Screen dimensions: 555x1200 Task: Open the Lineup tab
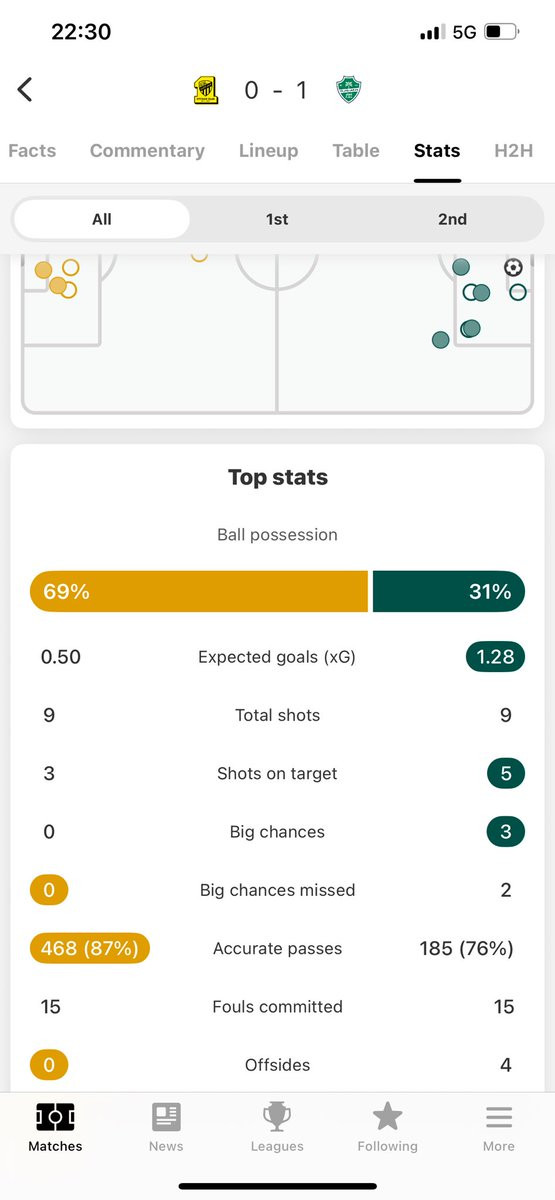(268, 151)
